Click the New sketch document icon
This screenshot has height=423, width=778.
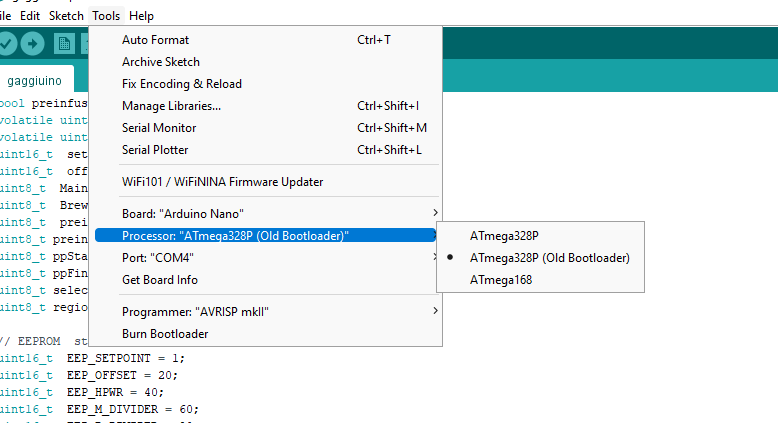coord(64,44)
